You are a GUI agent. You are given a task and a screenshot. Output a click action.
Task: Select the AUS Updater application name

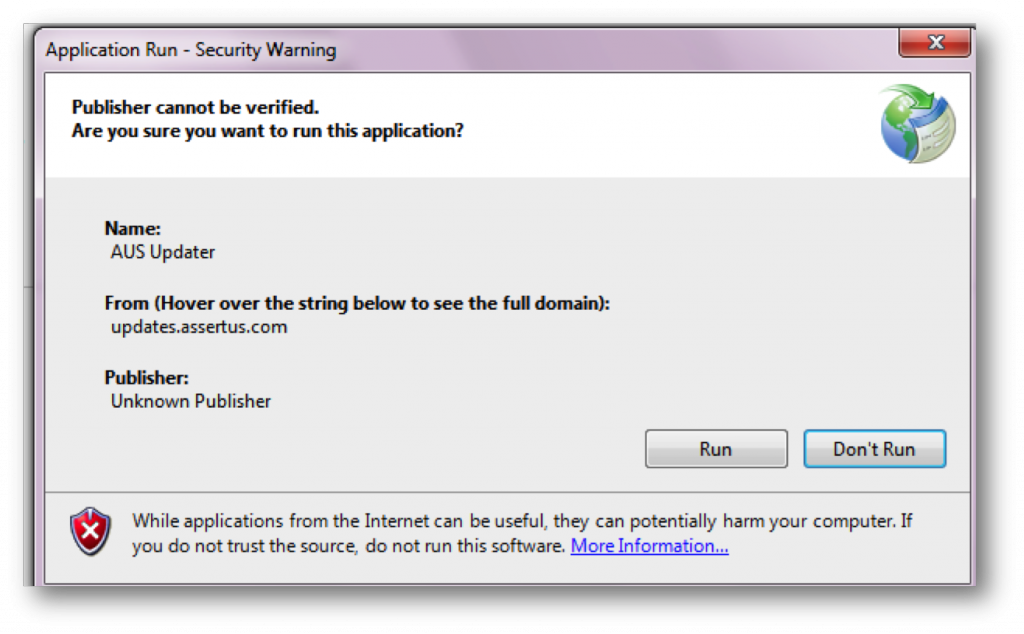point(163,252)
